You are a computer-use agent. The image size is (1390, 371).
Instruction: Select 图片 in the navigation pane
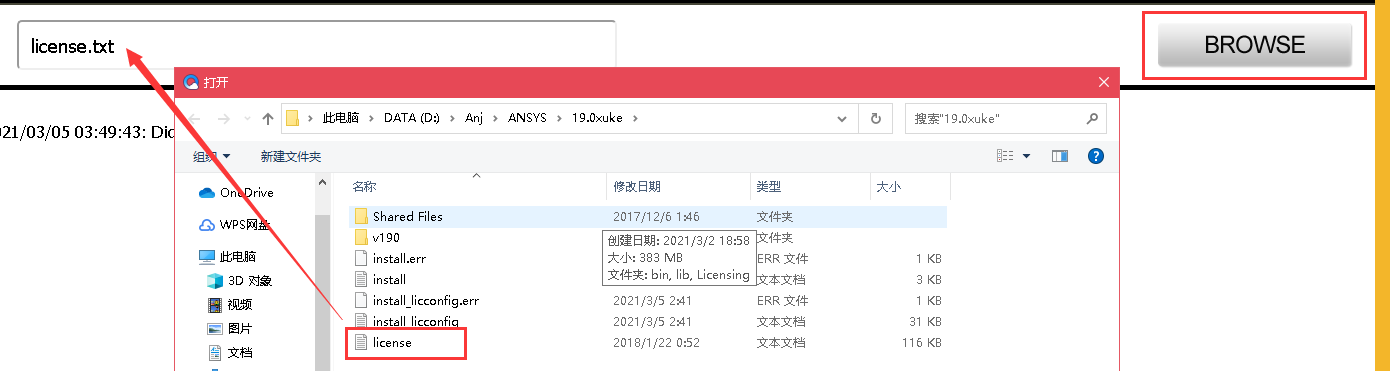point(230,328)
